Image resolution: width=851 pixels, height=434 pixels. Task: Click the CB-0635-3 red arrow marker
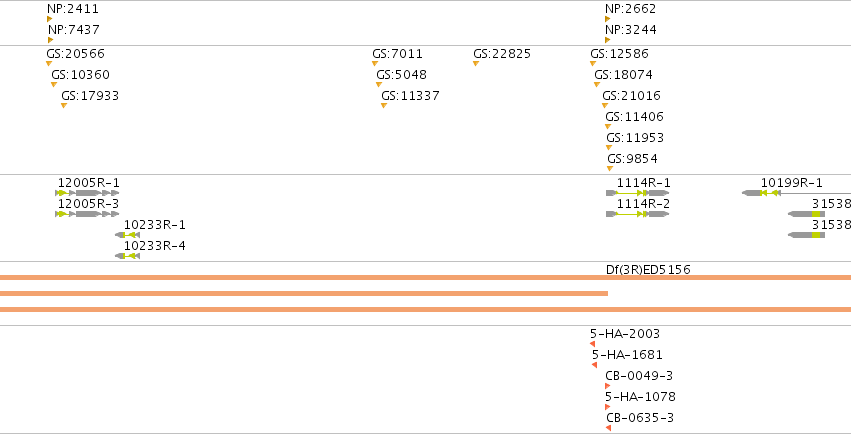[x=608, y=428]
